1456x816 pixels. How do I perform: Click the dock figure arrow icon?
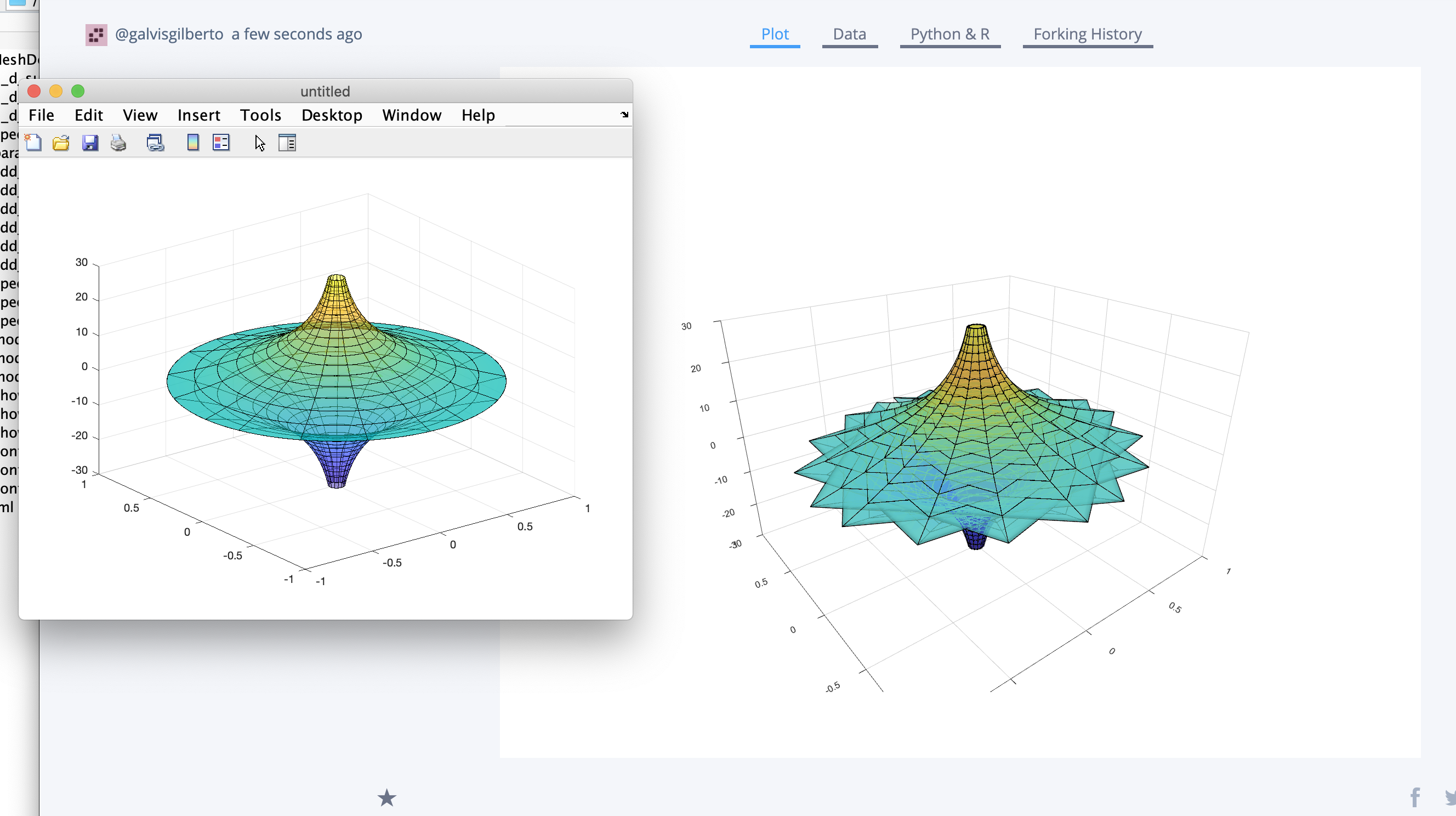(624, 115)
